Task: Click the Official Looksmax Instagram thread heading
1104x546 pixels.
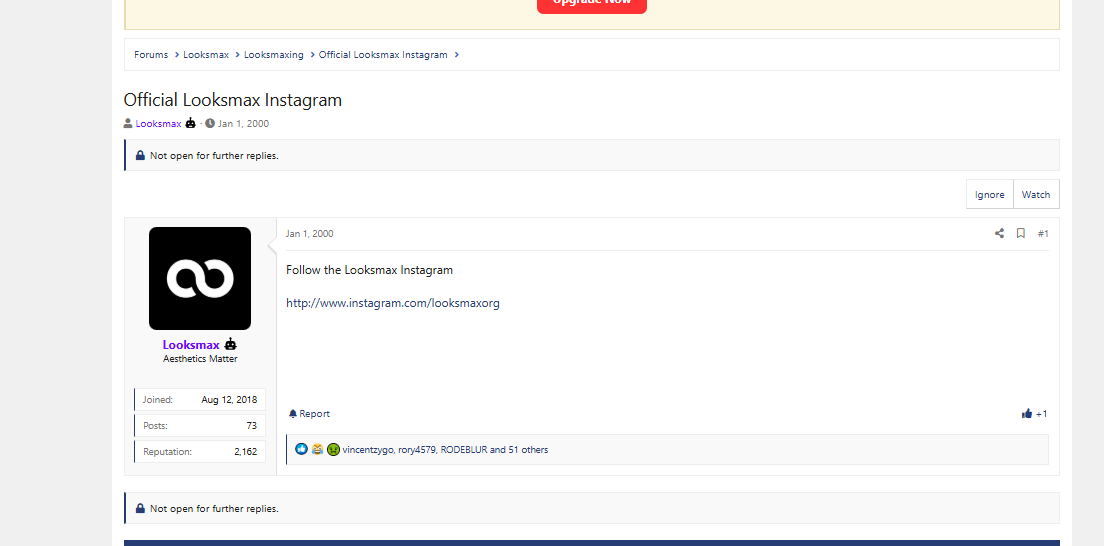Action: pos(232,100)
